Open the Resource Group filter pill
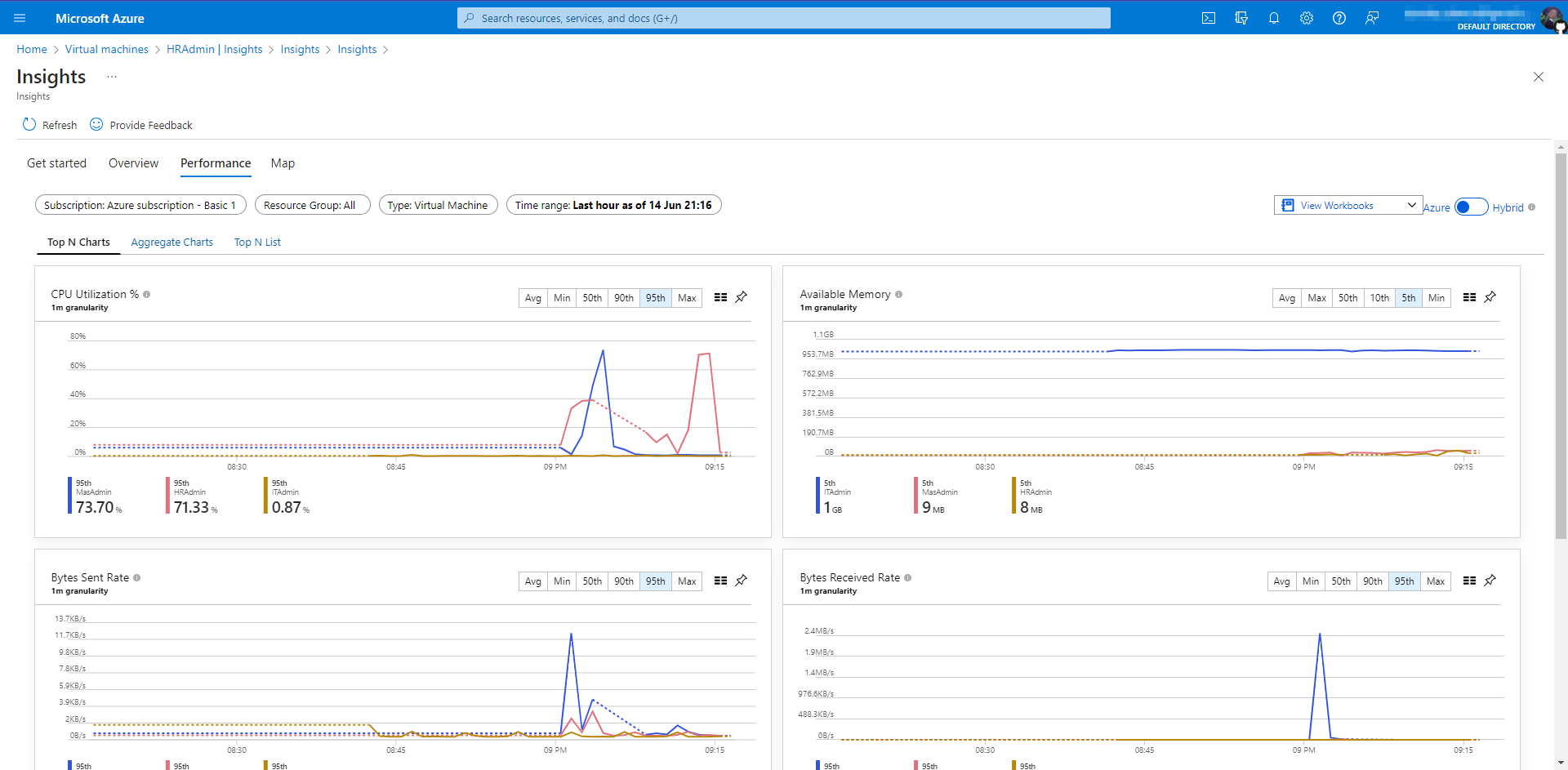Screen dimensions: 1568x770 point(312,205)
